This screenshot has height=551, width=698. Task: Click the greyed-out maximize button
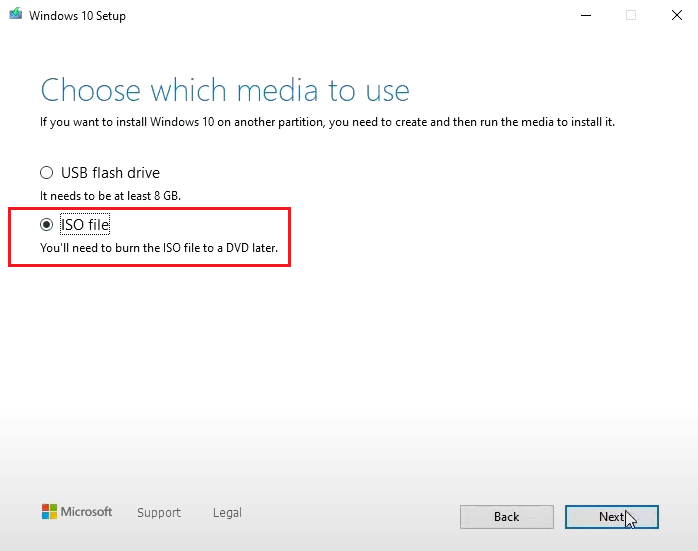[x=630, y=16]
